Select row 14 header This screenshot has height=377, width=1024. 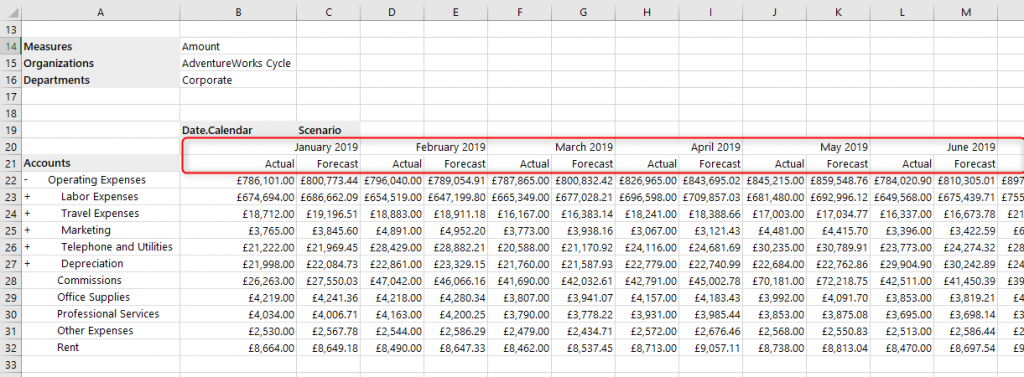click(10, 46)
